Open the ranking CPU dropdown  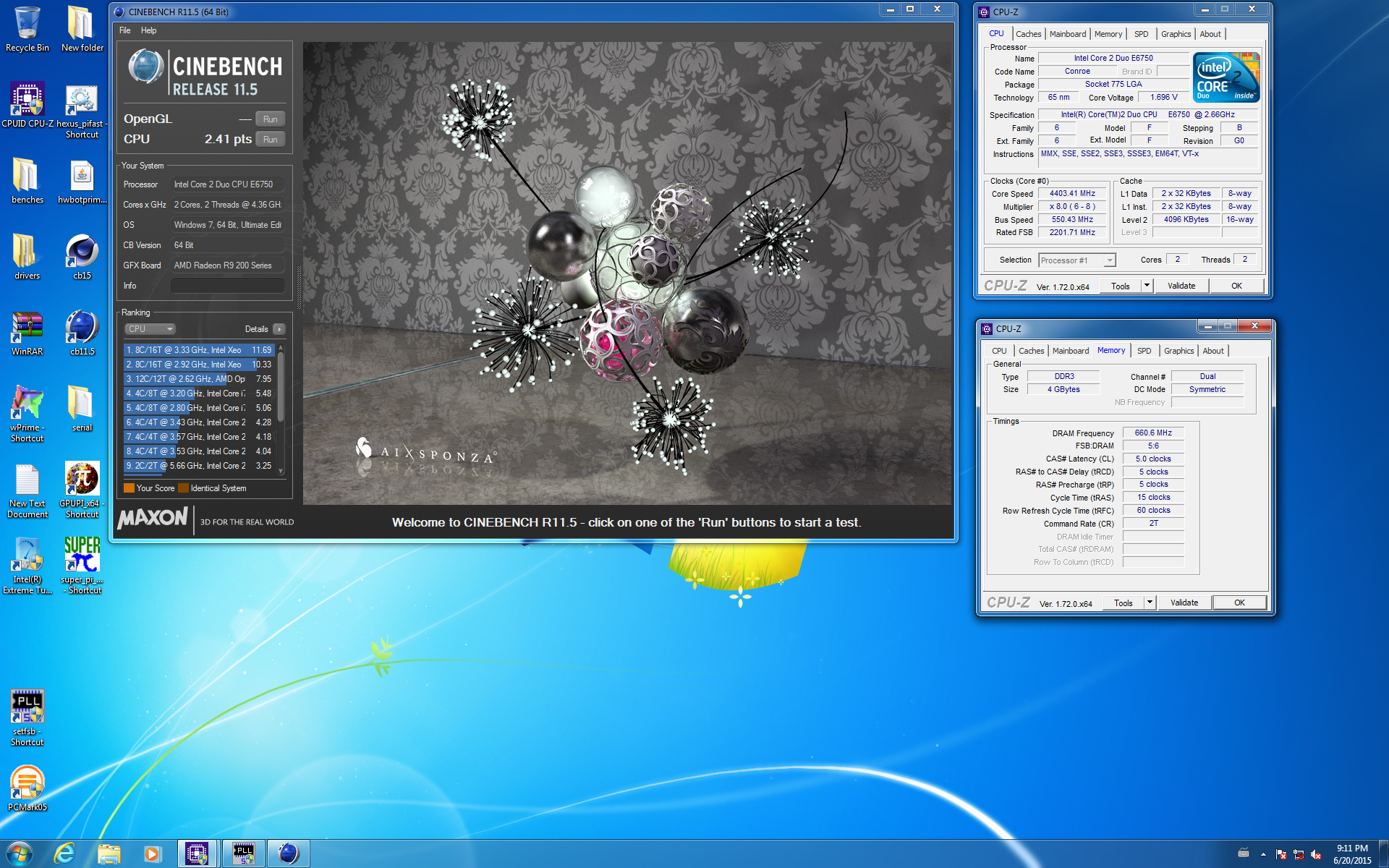coord(150,329)
